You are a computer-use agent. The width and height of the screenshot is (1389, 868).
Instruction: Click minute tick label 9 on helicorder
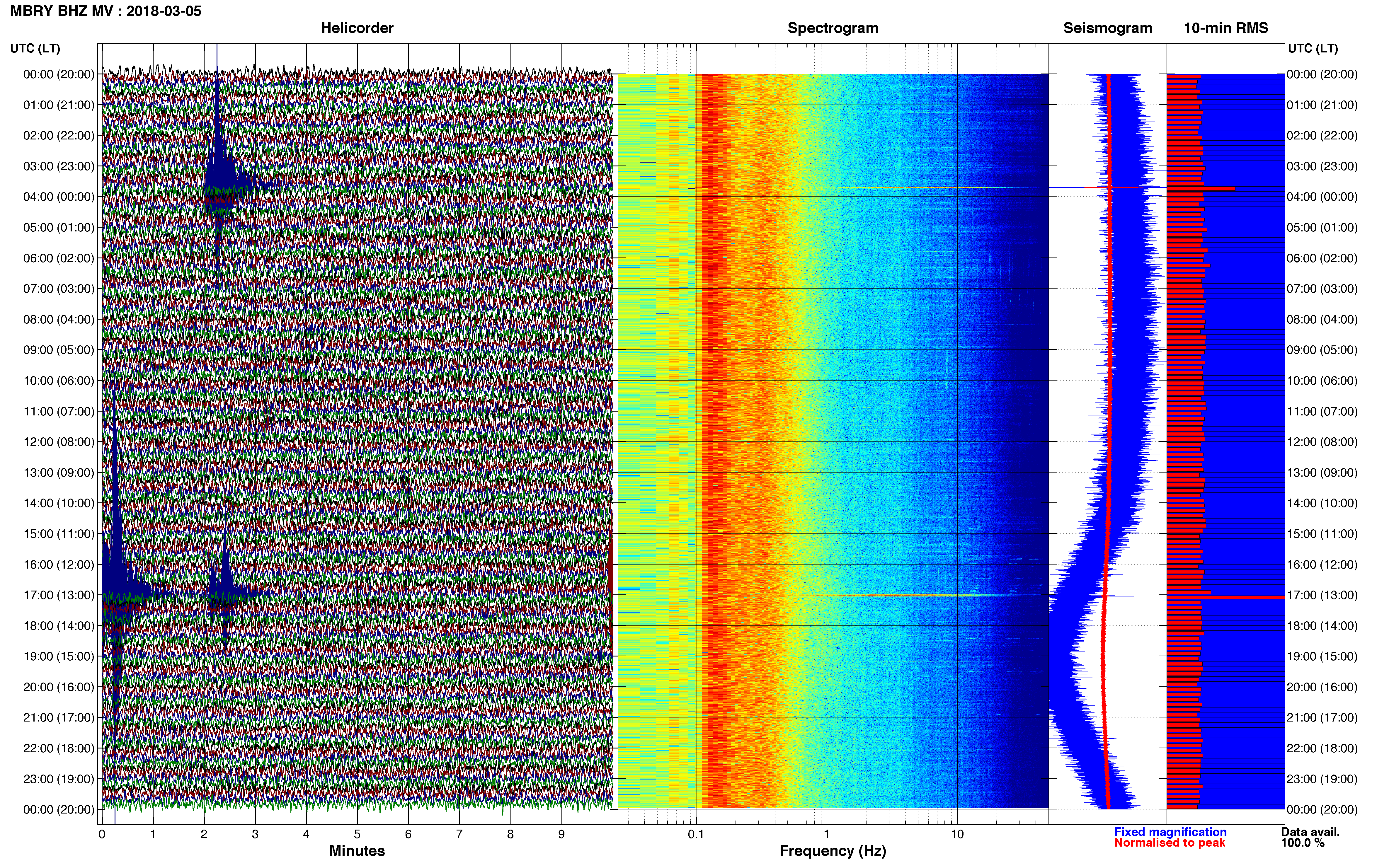point(561,834)
